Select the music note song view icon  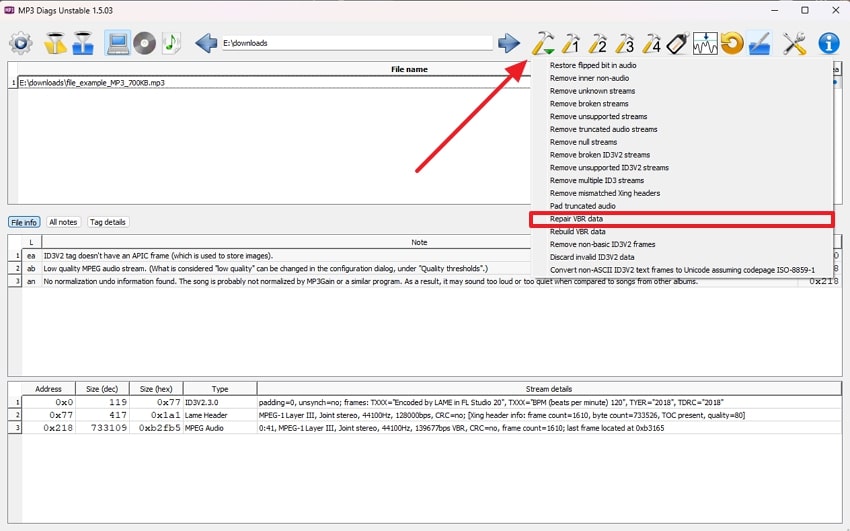click(x=171, y=43)
